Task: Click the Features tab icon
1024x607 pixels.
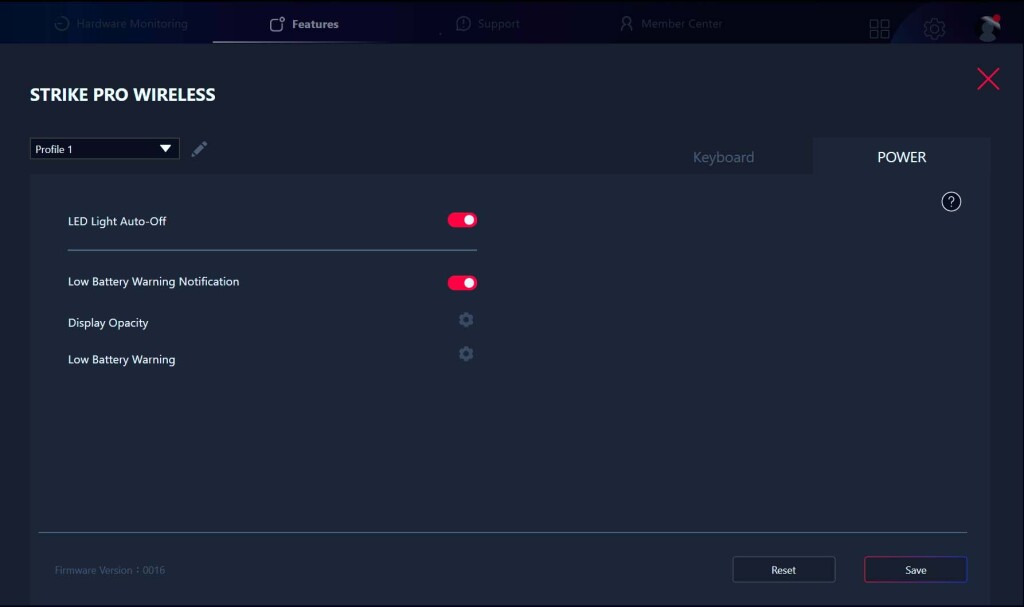Action: point(277,24)
